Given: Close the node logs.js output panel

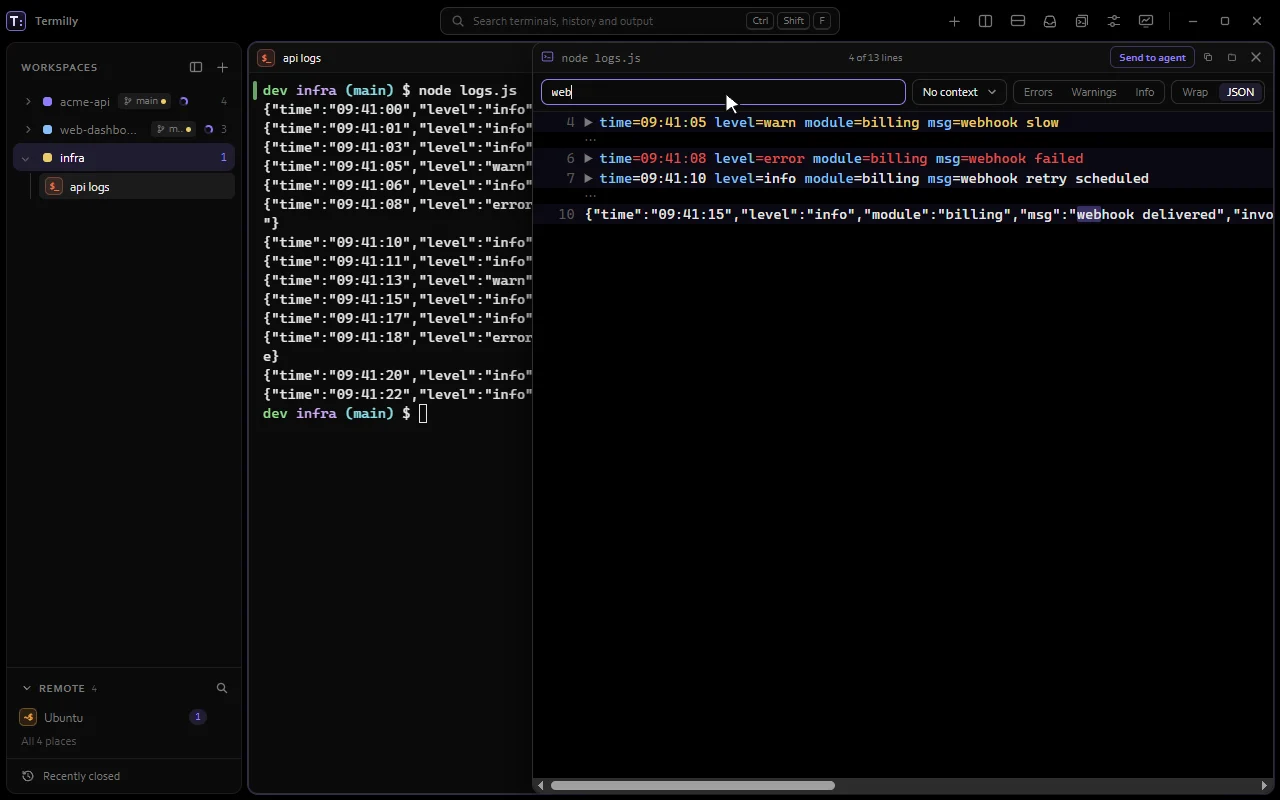Looking at the screenshot, I should [x=1257, y=58].
